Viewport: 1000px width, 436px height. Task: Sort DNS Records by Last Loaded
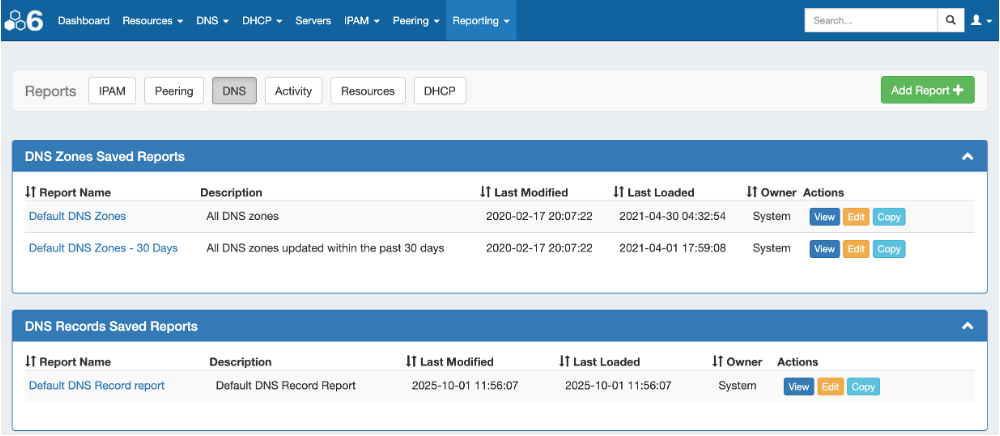click(600, 362)
